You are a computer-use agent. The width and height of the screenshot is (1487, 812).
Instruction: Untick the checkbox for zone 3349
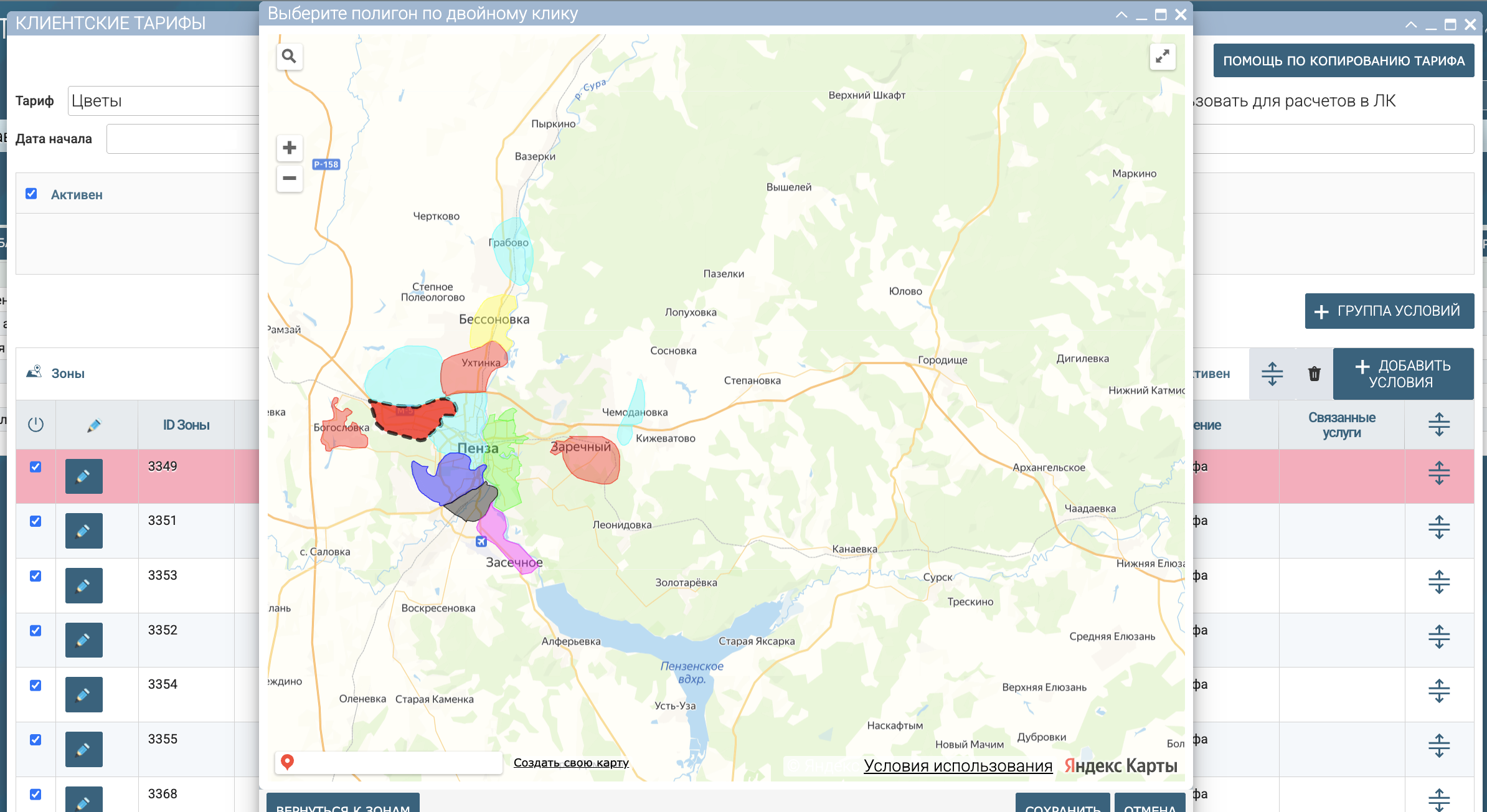point(35,466)
